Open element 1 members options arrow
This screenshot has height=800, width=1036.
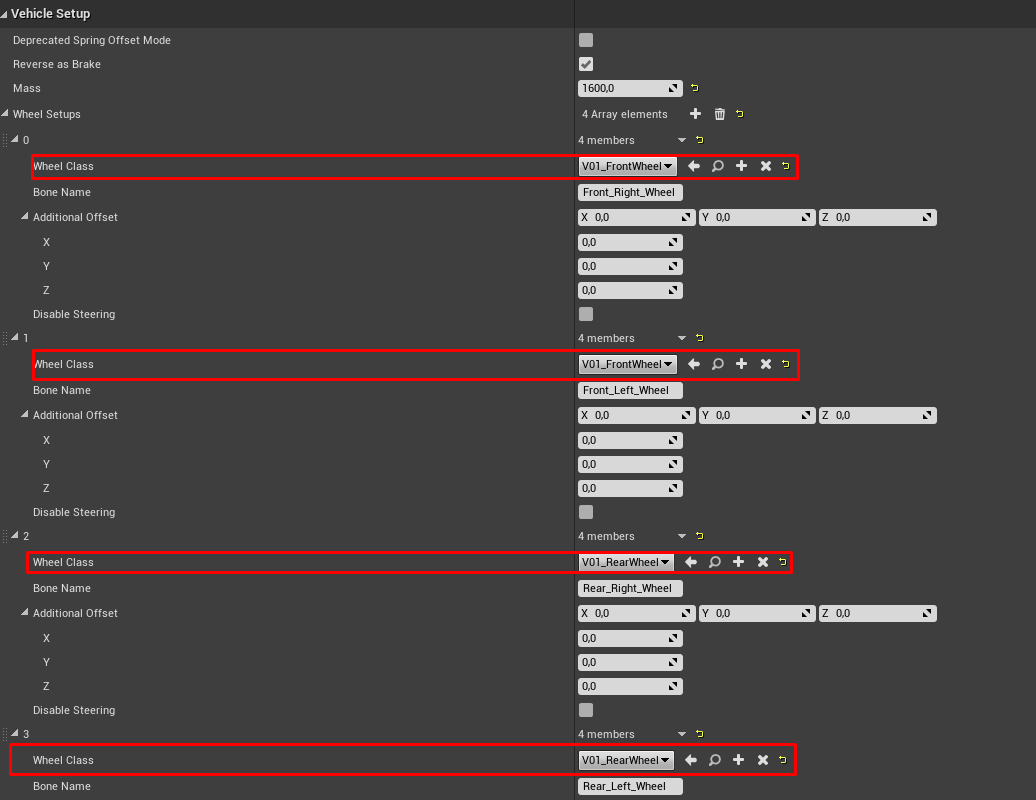click(x=682, y=338)
